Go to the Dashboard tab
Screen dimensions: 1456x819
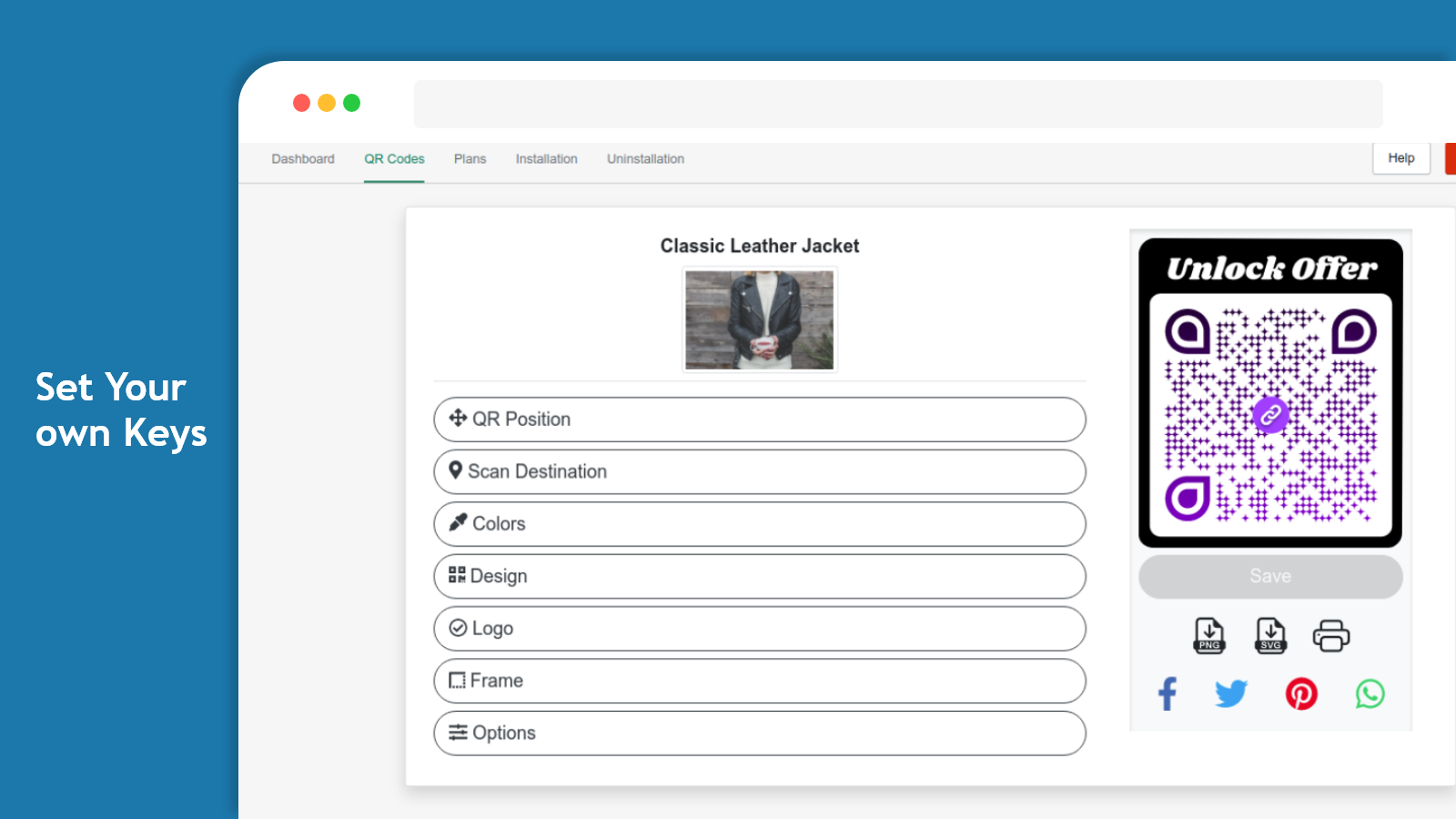pyautogui.click(x=303, y=159)
